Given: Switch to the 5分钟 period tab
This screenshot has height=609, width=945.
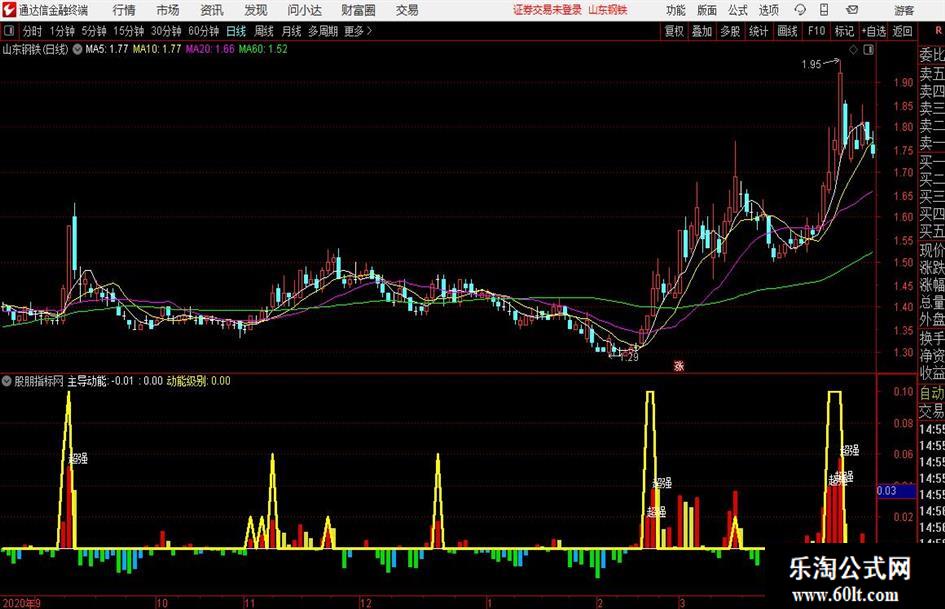Looking at the screenshot, I should [x=94, y=31].
